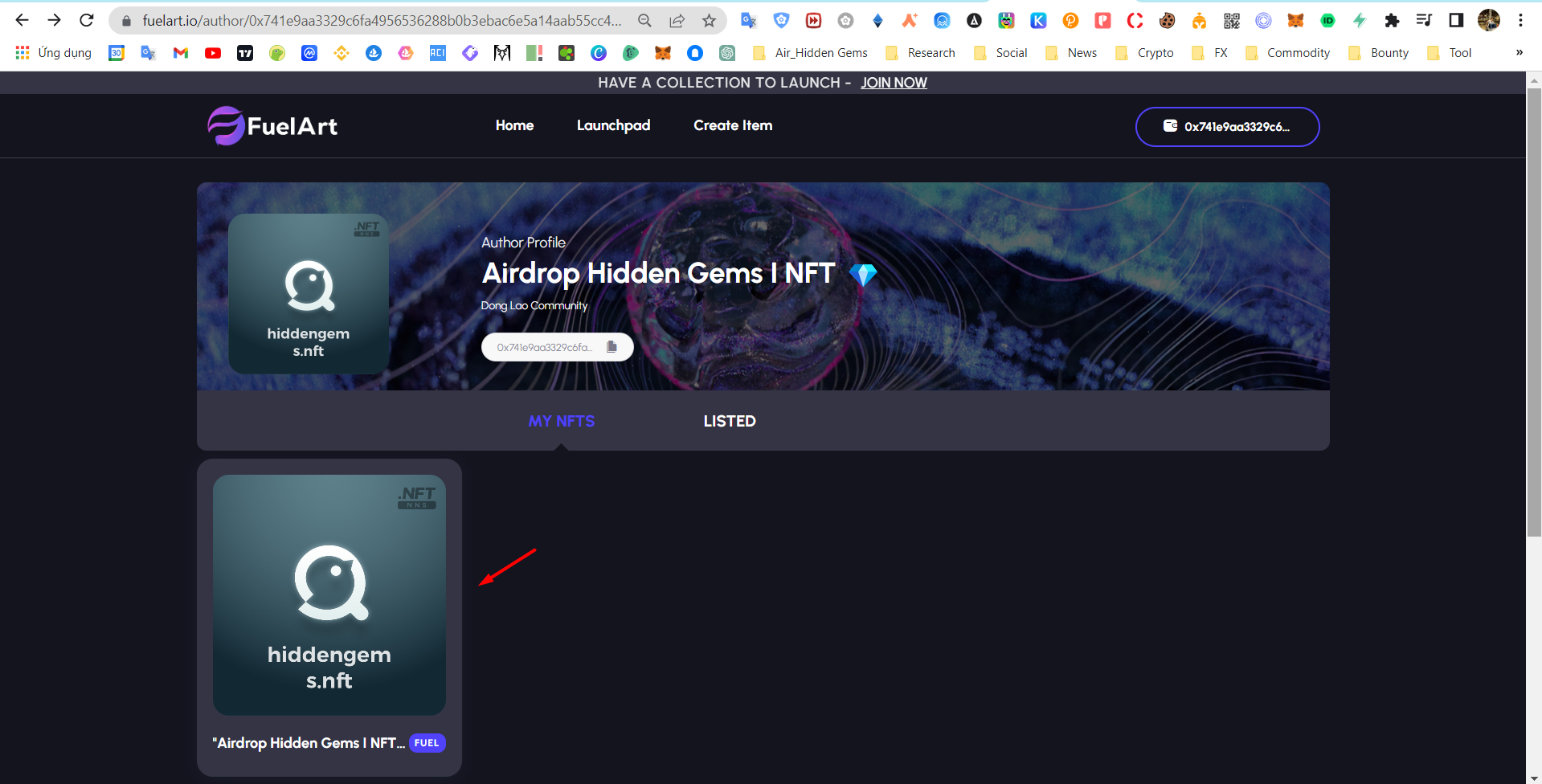Click the 0x741e9aa3329c6... wallet button

1227,127
